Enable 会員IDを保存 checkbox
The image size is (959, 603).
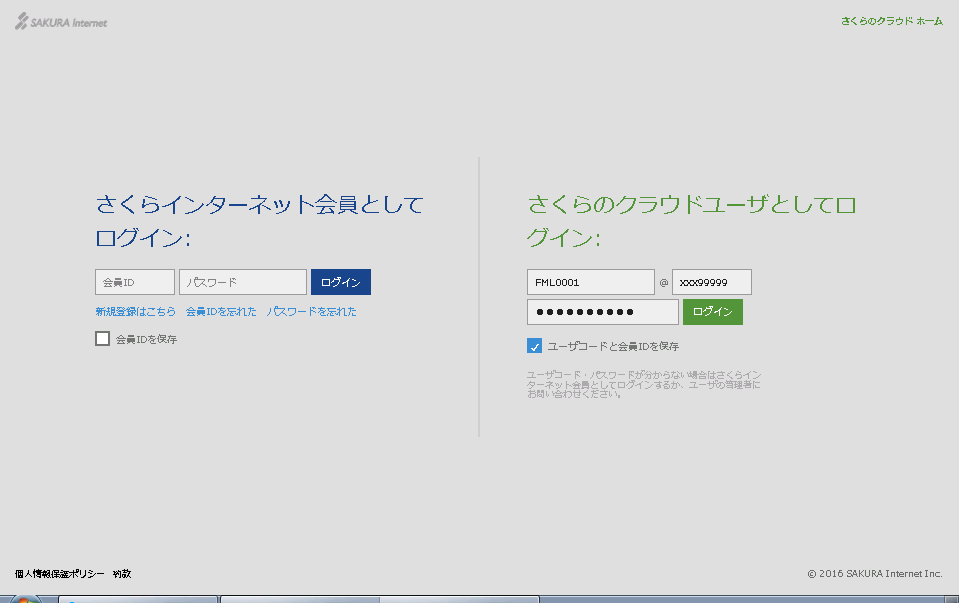click(102, 338)
